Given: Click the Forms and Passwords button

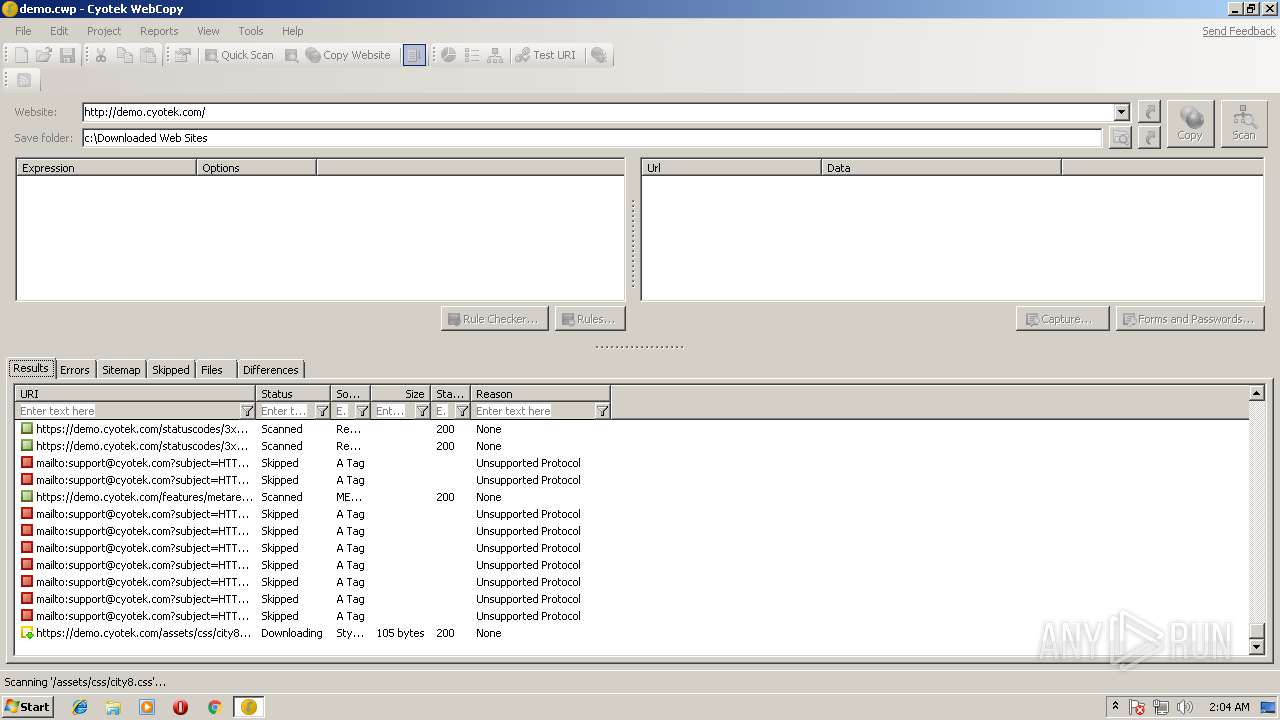Looking at the screenshot, I should (1190, 319).
